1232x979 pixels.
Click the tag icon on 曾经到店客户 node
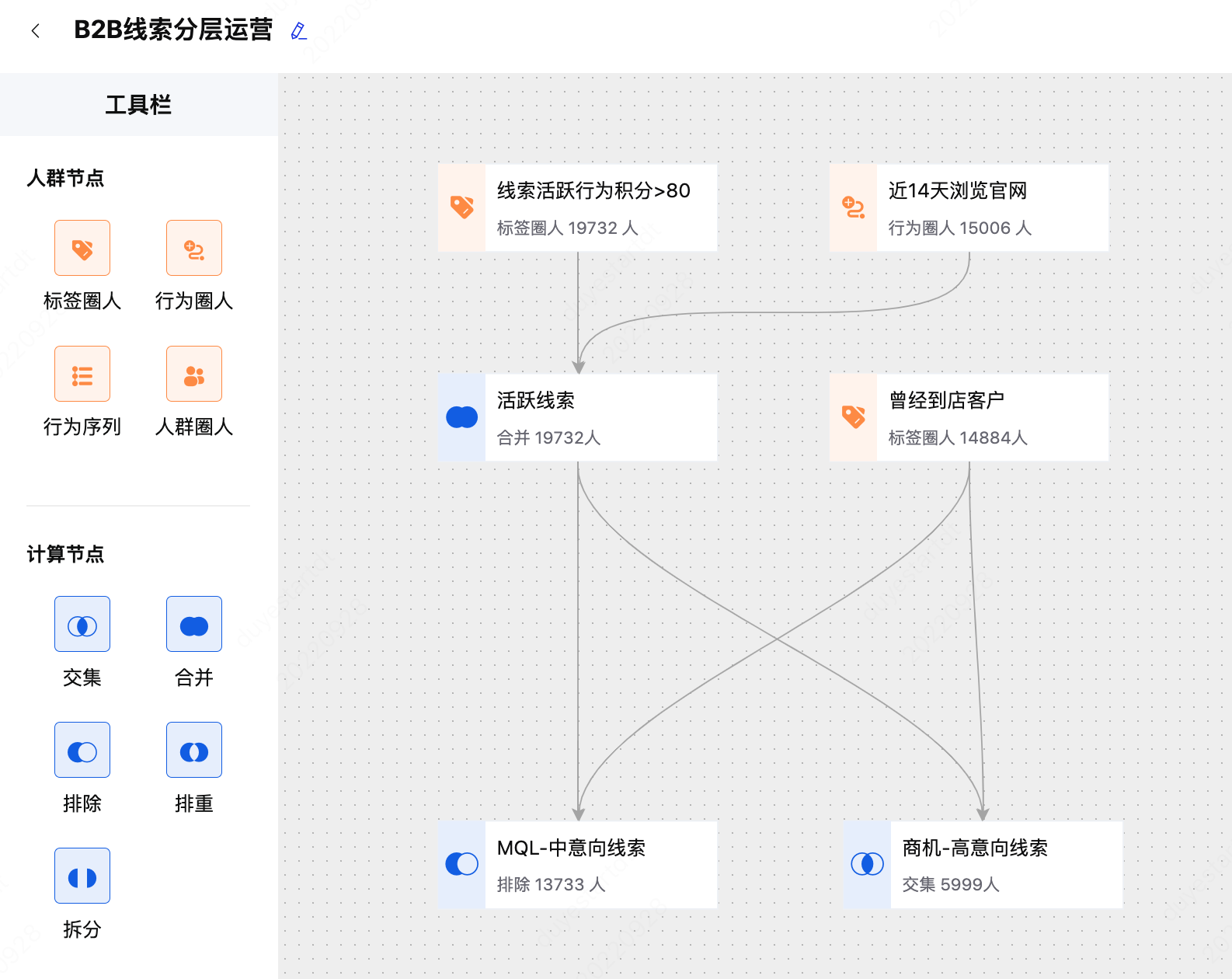[854, 417]
